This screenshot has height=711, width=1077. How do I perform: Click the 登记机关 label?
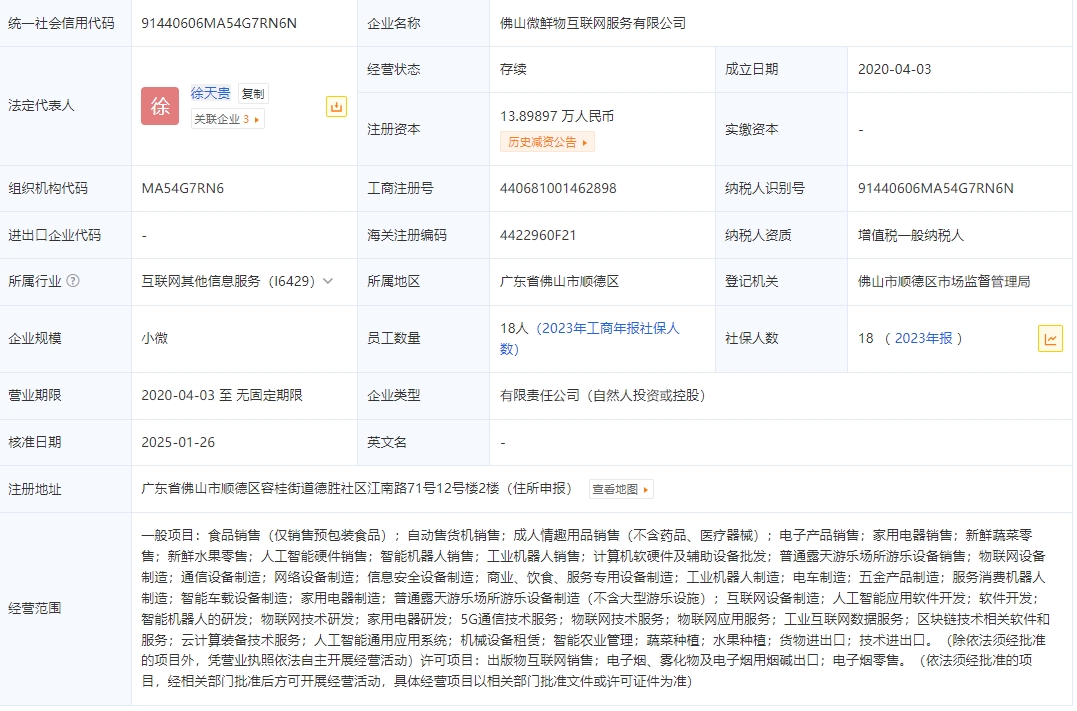[751, 281]
